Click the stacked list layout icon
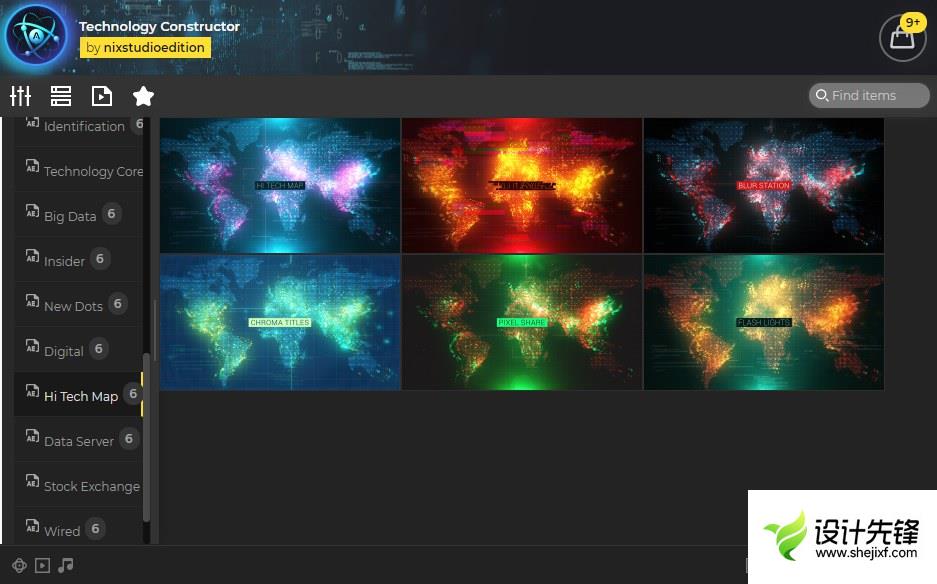Screen dimensions: 937x584 [61, 96]
